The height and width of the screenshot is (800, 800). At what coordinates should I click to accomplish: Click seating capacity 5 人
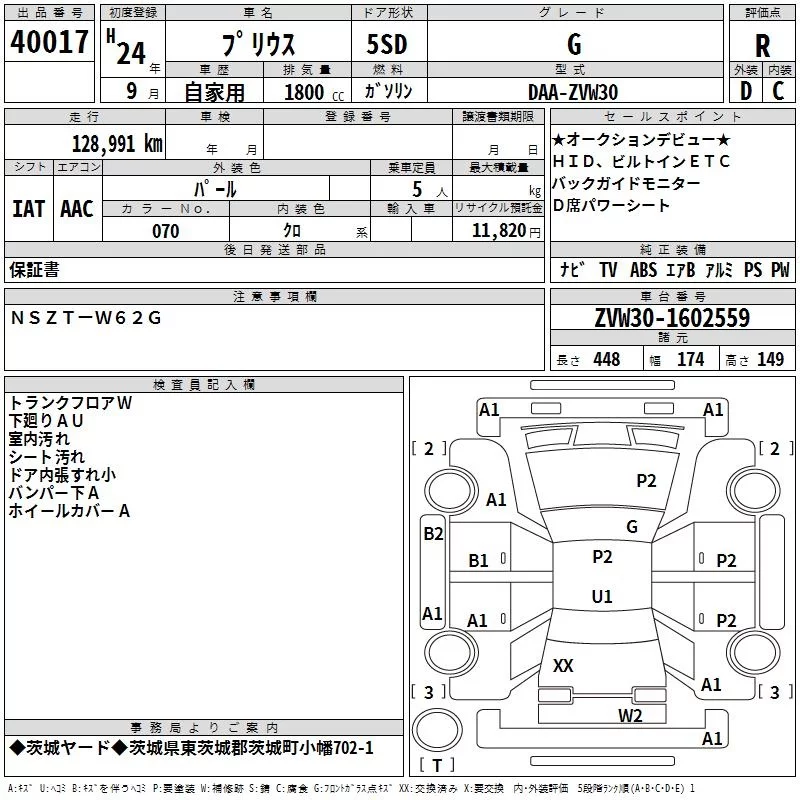(x=429, y=190)
